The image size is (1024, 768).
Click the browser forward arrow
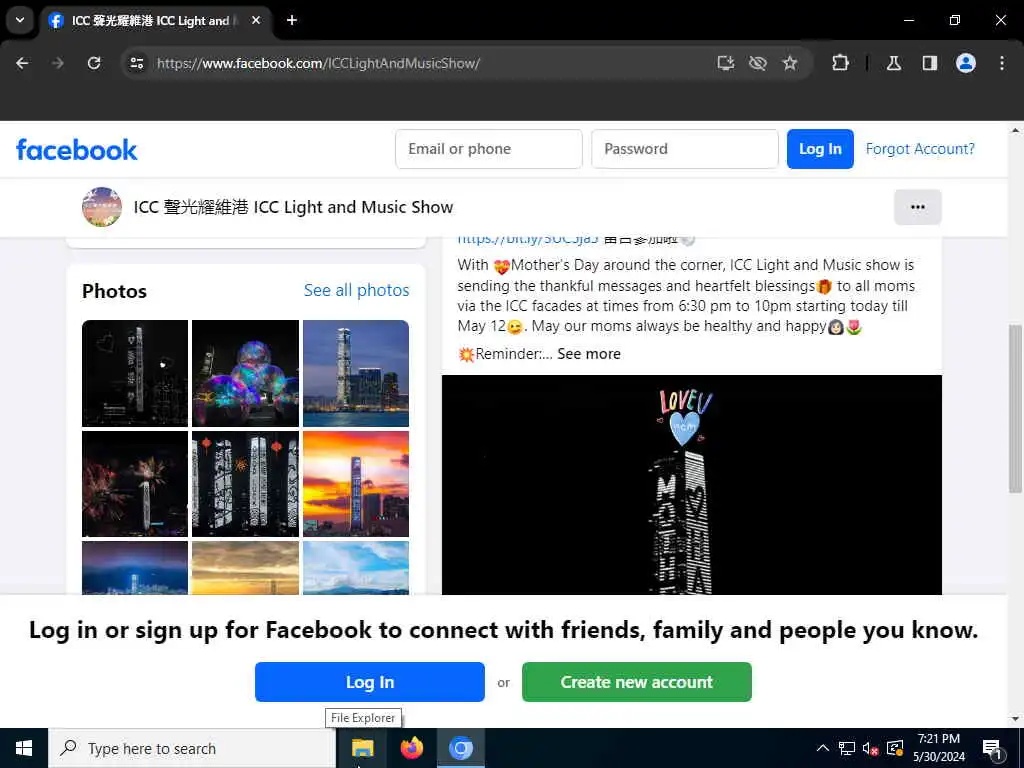tap(58, 63)
